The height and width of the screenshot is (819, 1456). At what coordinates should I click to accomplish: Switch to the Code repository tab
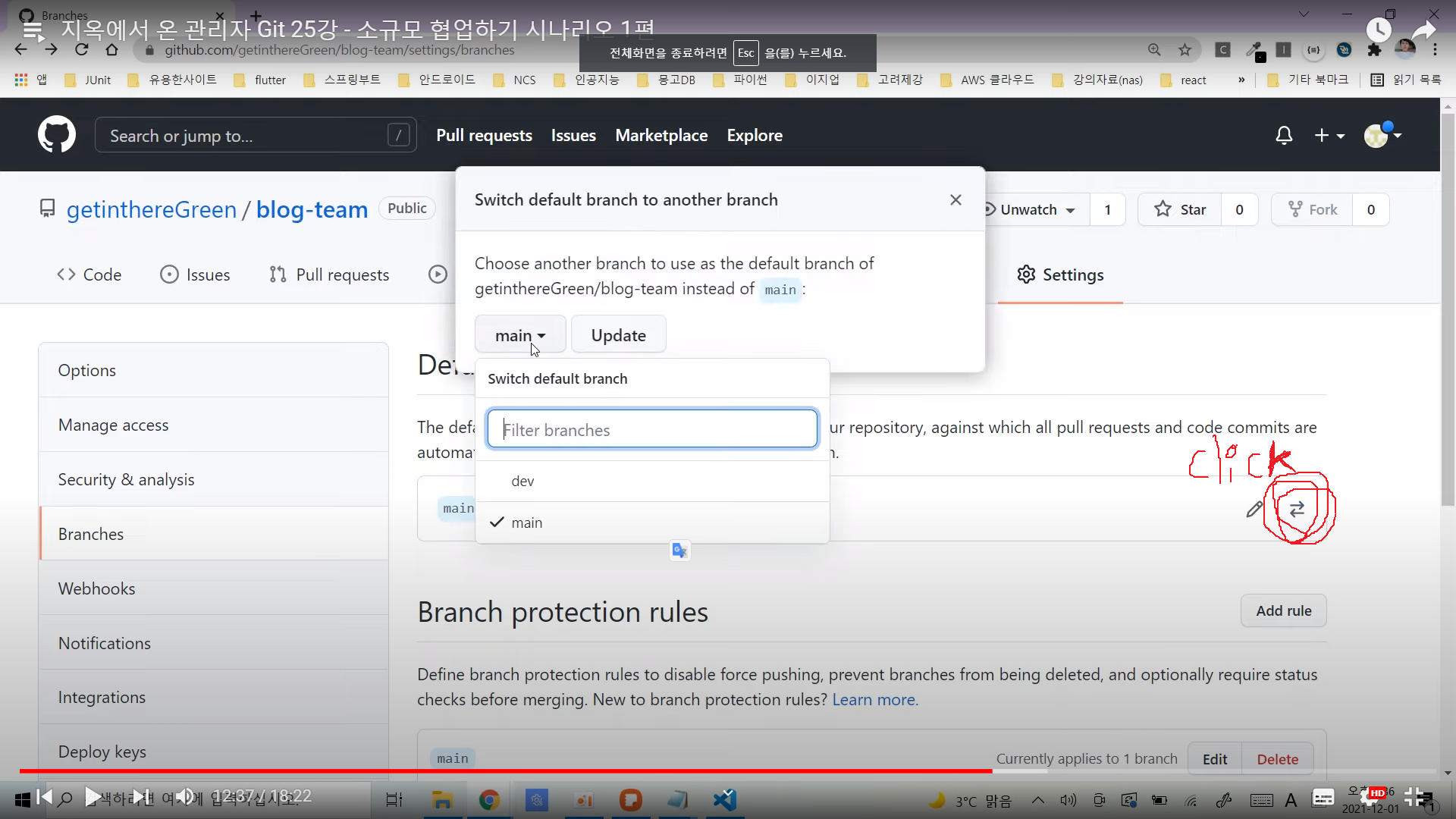pyautogui.click(x=89, y=275)
